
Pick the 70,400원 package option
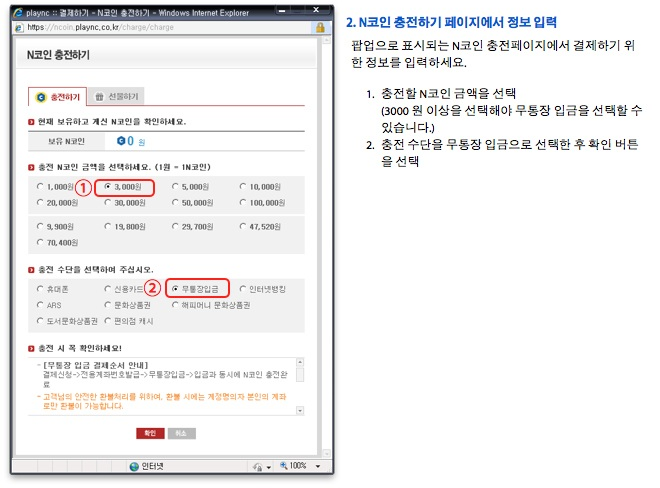(x=40, y=243)
